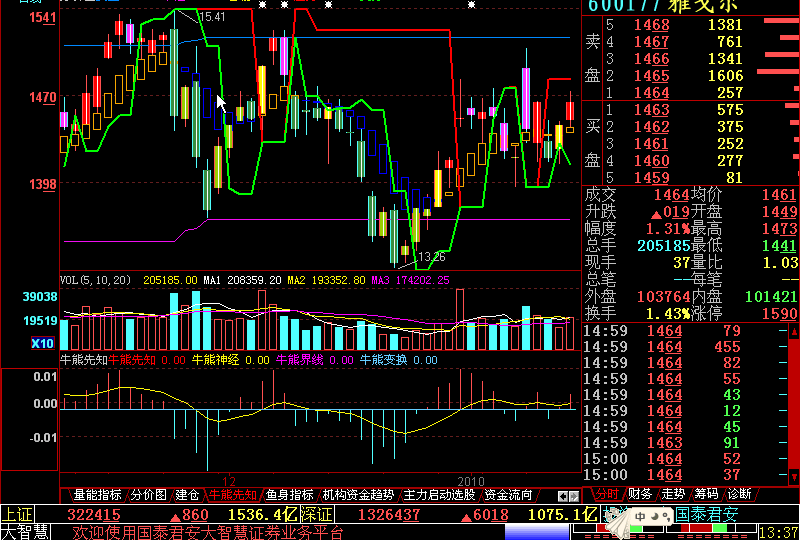Click the tick row with volume 455

point(686,347)
